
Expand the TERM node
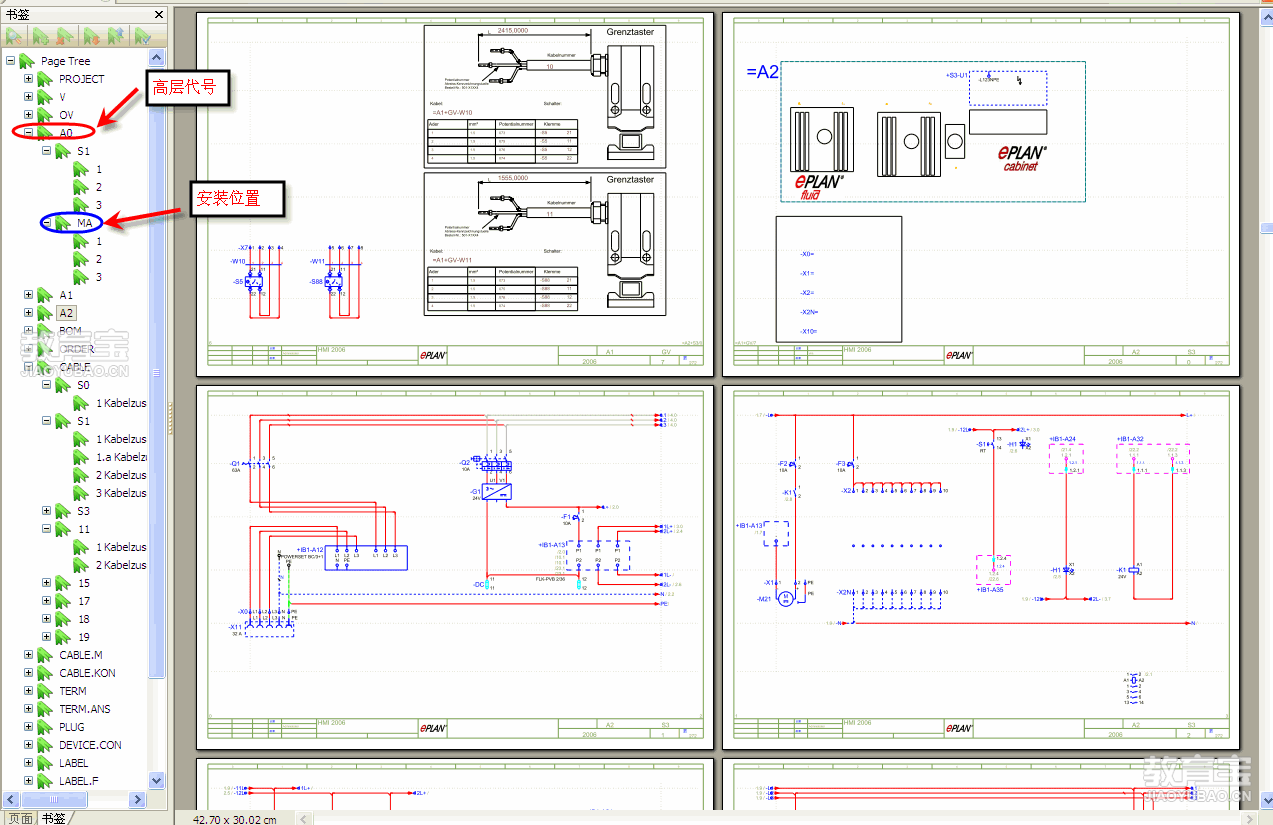click(28, 691)
